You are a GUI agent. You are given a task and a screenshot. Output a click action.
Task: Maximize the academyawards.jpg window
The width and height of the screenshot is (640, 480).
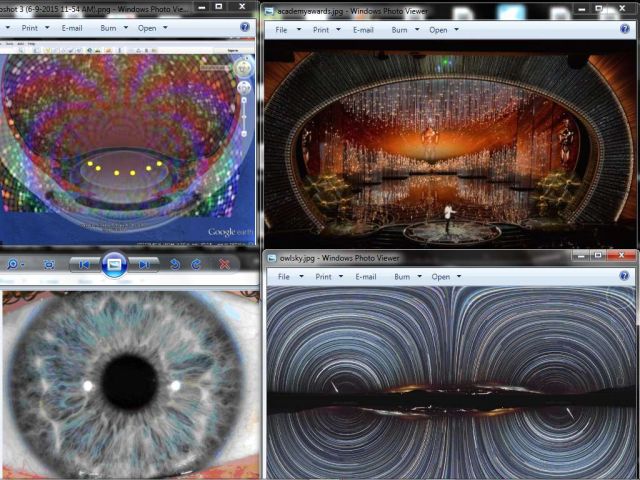(x=599, y=8)
